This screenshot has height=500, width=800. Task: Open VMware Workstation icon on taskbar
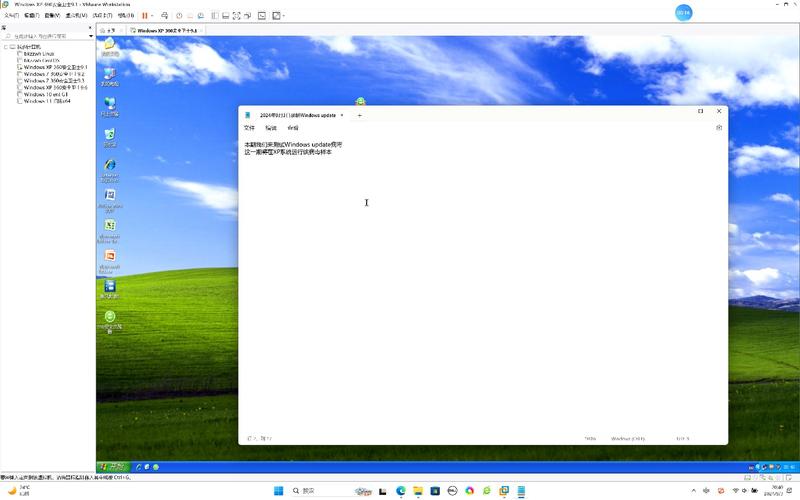click(504, 491)
